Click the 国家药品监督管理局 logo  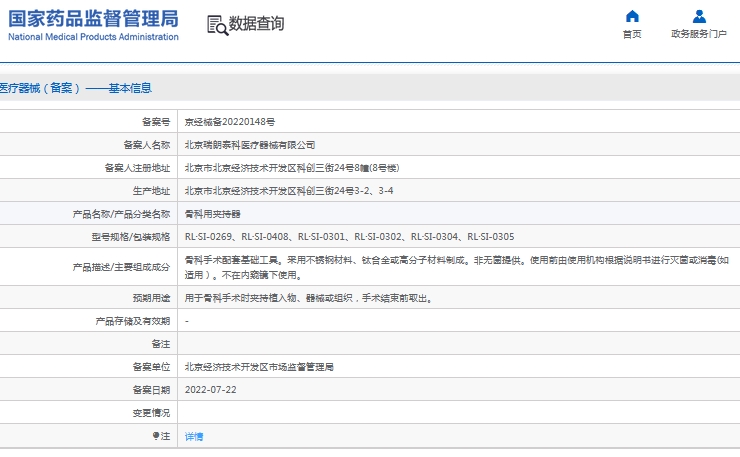click(x=93, y=18)
